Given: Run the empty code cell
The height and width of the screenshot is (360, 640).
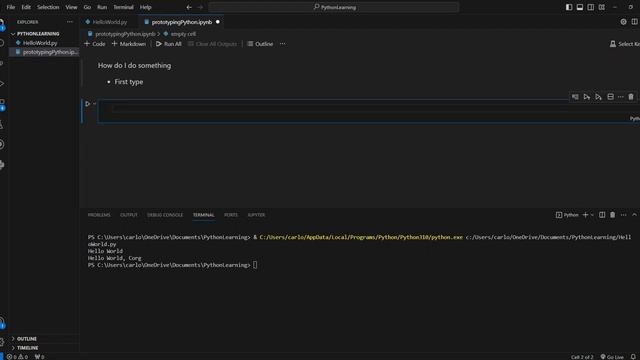Looking at the screenshot, I should pyautogui.click(x=87, y=104).
